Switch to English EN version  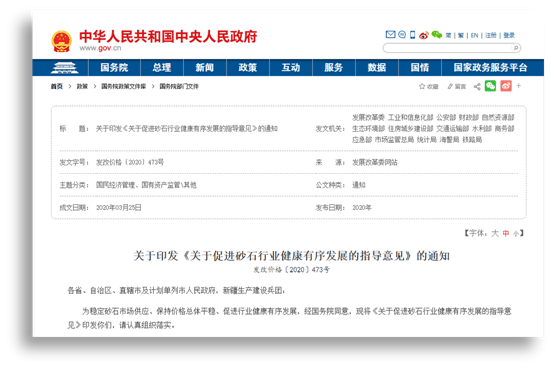pos(474,35)
